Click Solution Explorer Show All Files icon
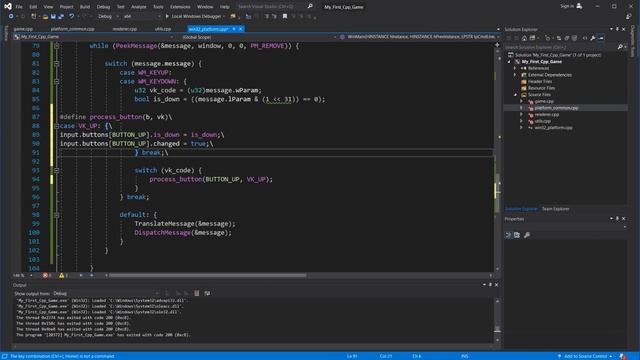This screenshot has width=640, height=360. point(574,38)
